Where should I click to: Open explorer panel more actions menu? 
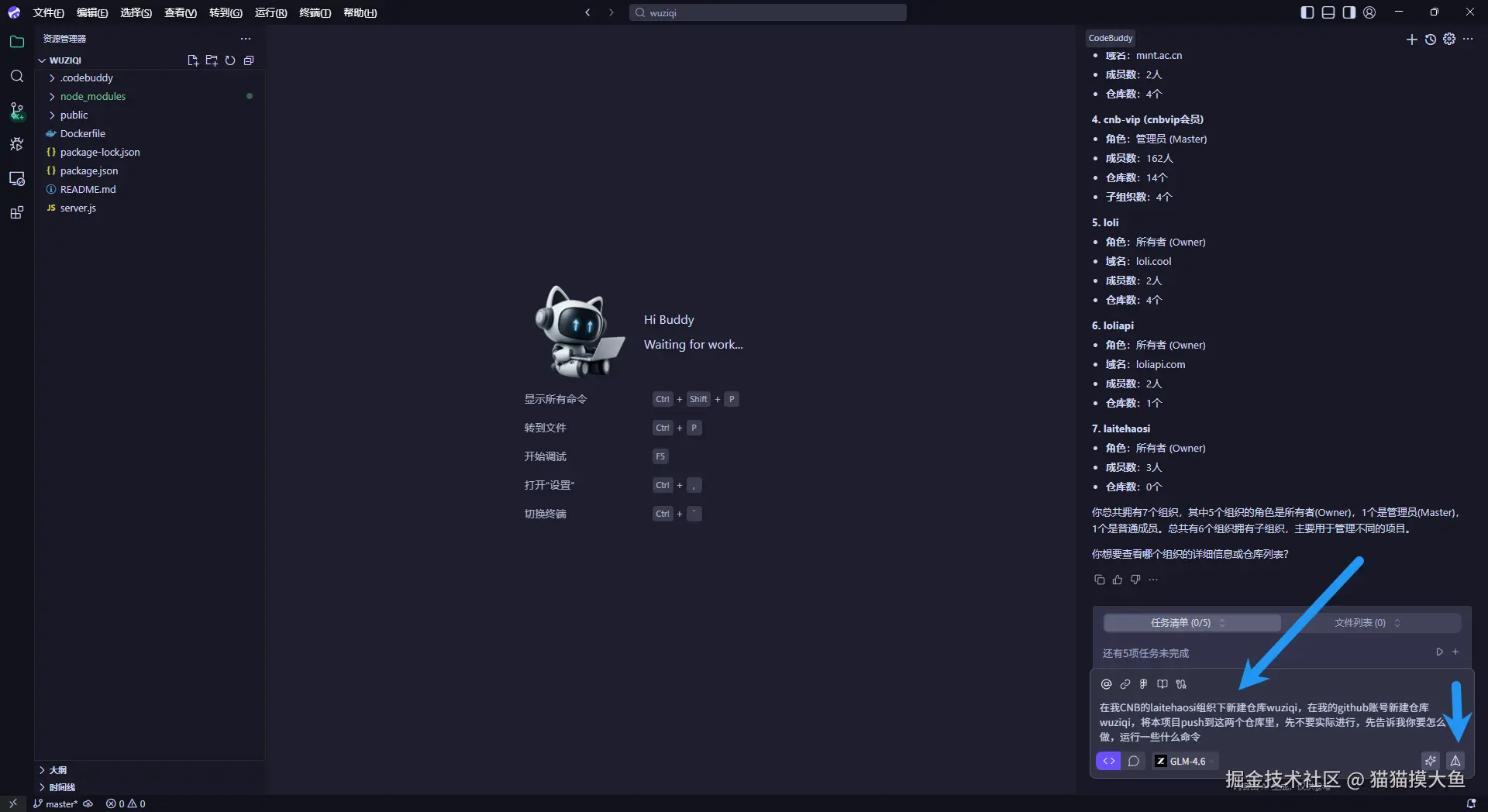[246, 39]
